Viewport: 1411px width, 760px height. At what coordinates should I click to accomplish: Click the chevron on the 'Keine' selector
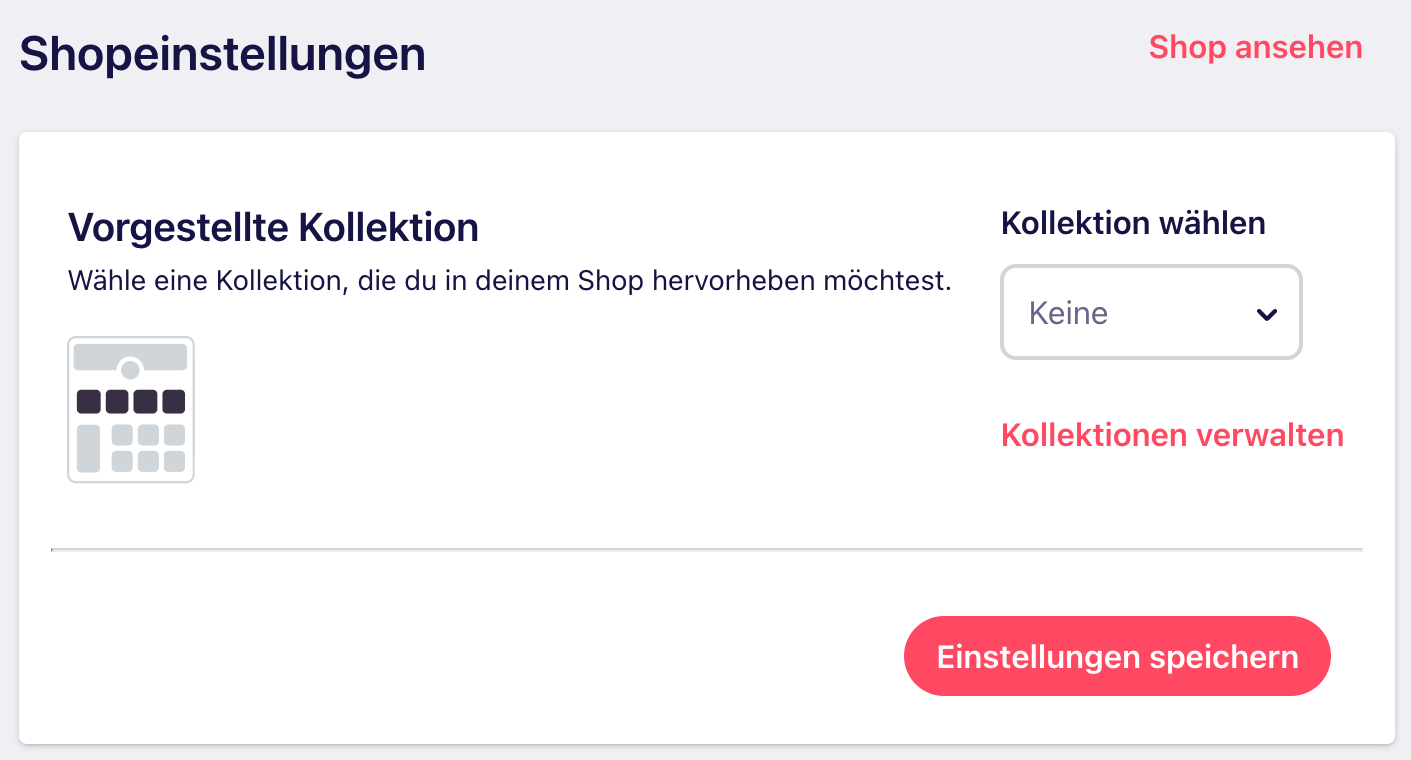point(1267,313)
